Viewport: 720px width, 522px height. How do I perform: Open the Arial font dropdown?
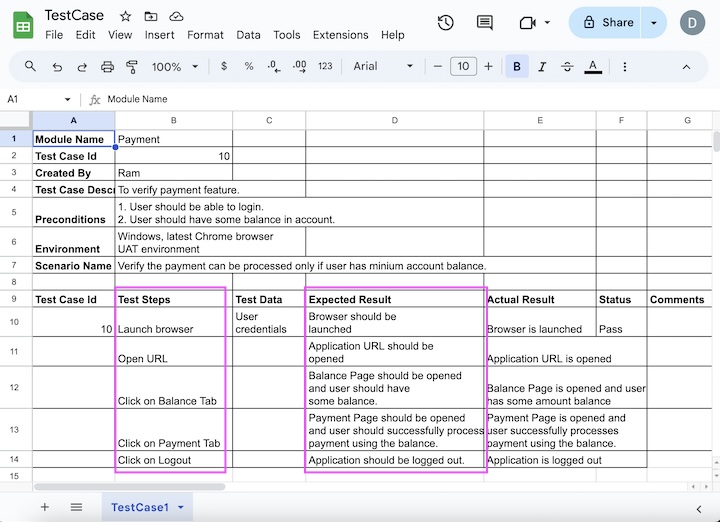(x=383, y=67)
